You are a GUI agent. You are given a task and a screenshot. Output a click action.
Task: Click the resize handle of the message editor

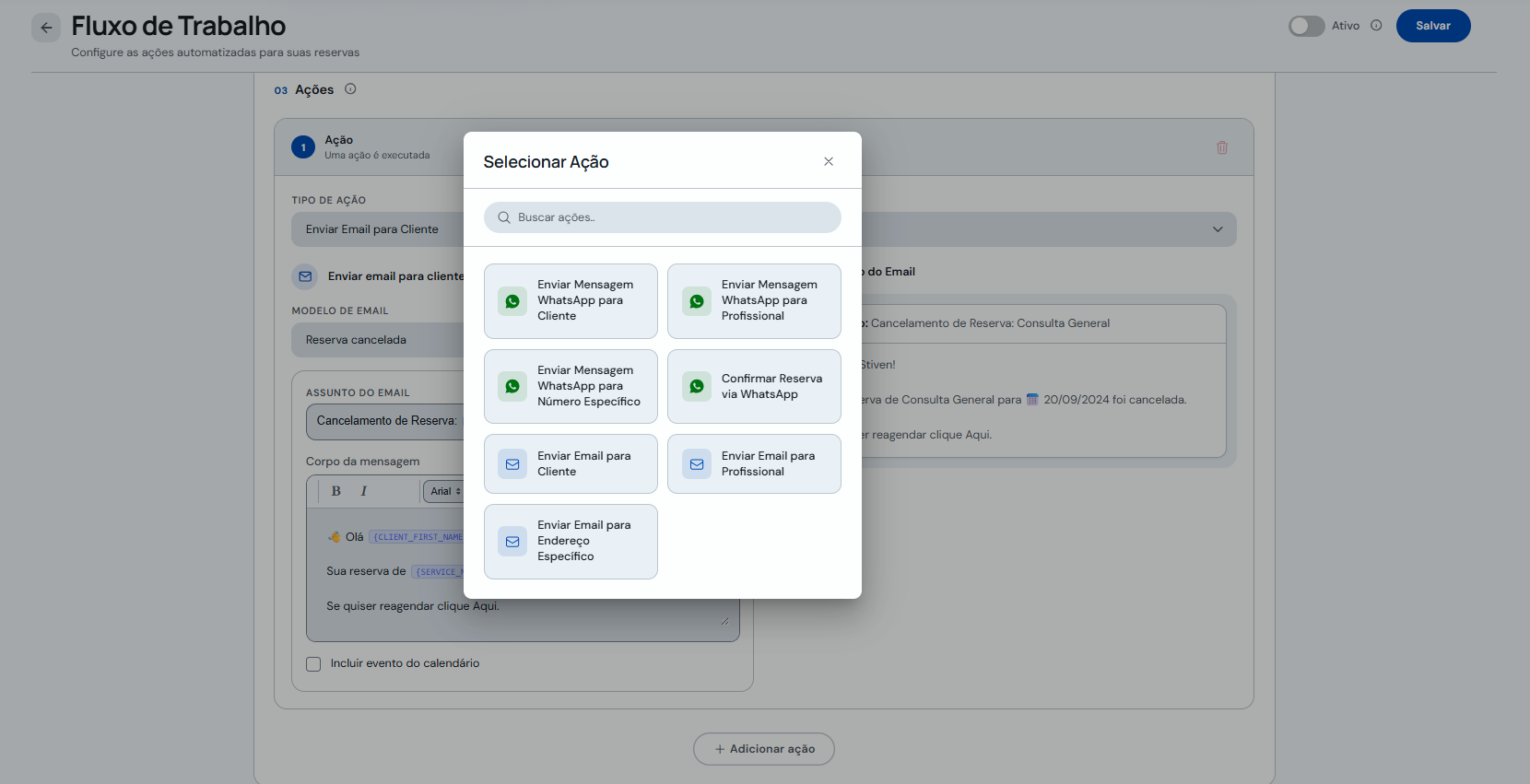click(724, 622)
